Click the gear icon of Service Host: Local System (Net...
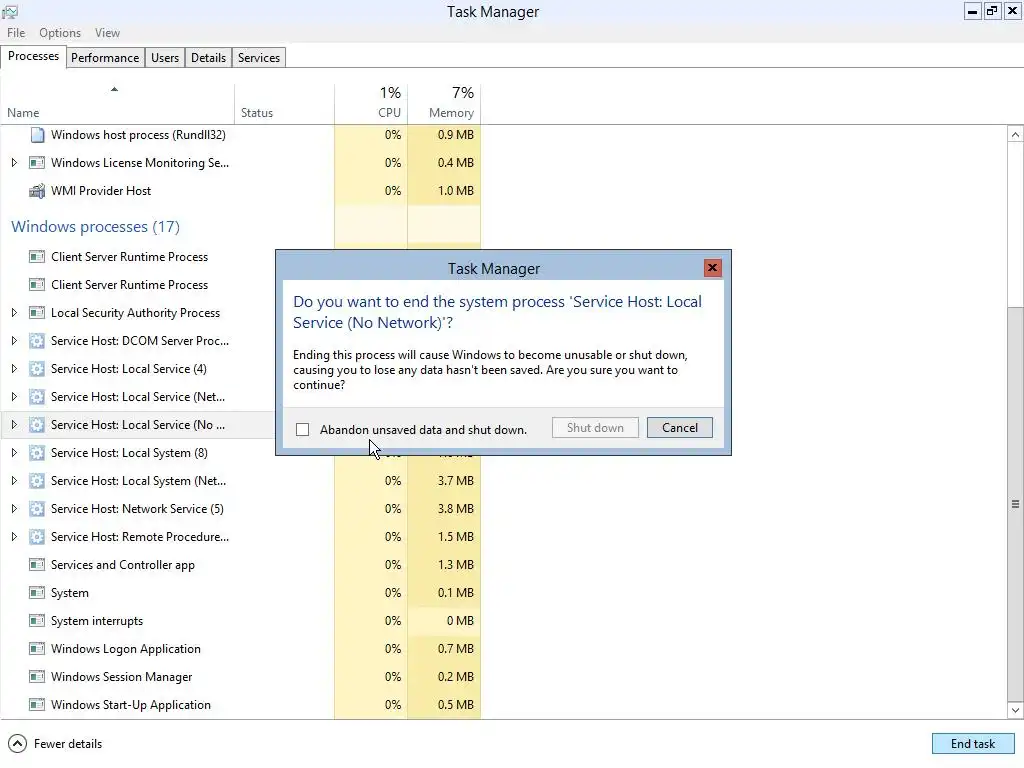This screenshot has height=768, width=1024. click(x=37, y=481)
